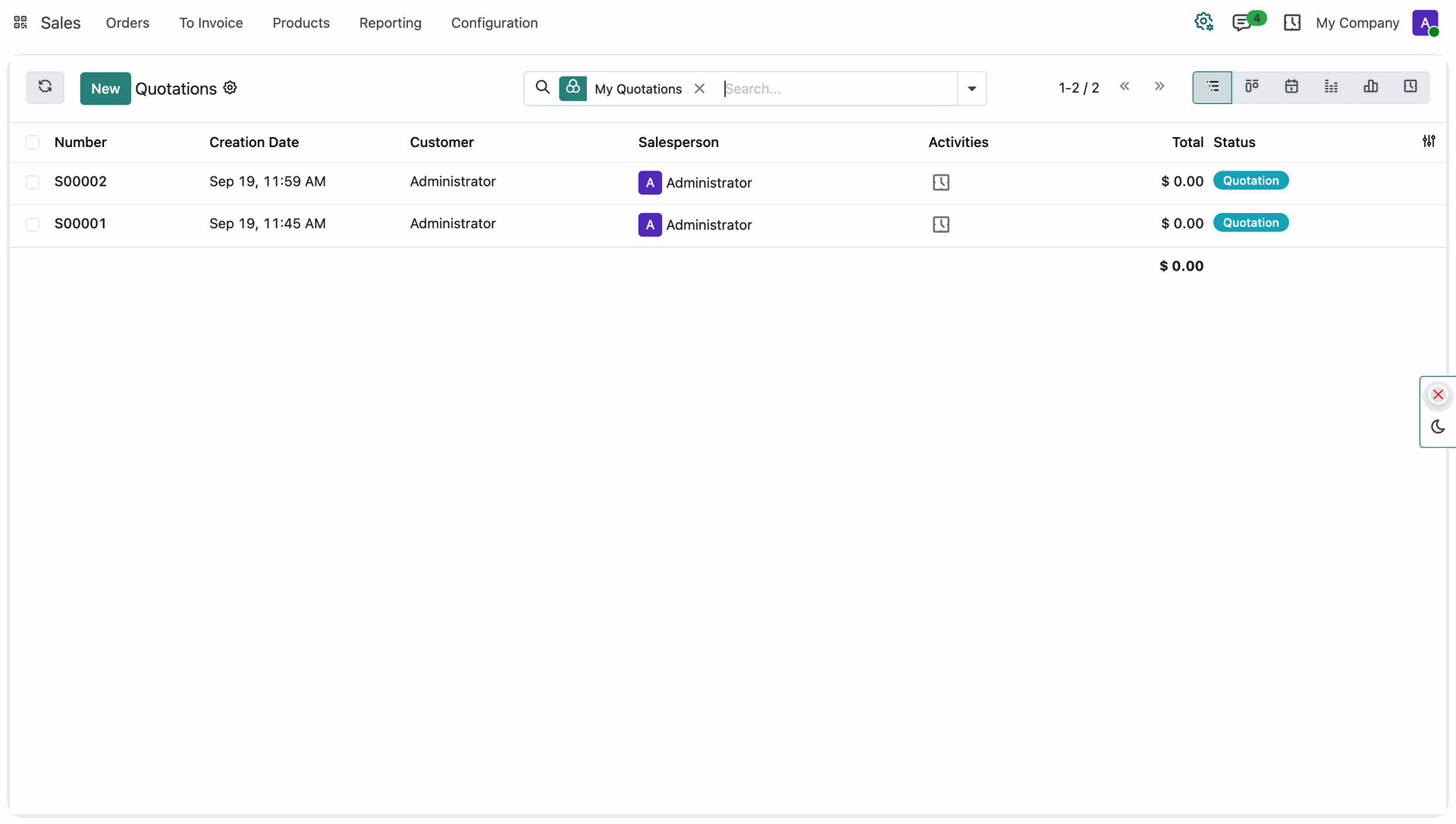Viewport: 1456px width, 824px height.
Task: Switch to list view
Action: (1212, 87)
